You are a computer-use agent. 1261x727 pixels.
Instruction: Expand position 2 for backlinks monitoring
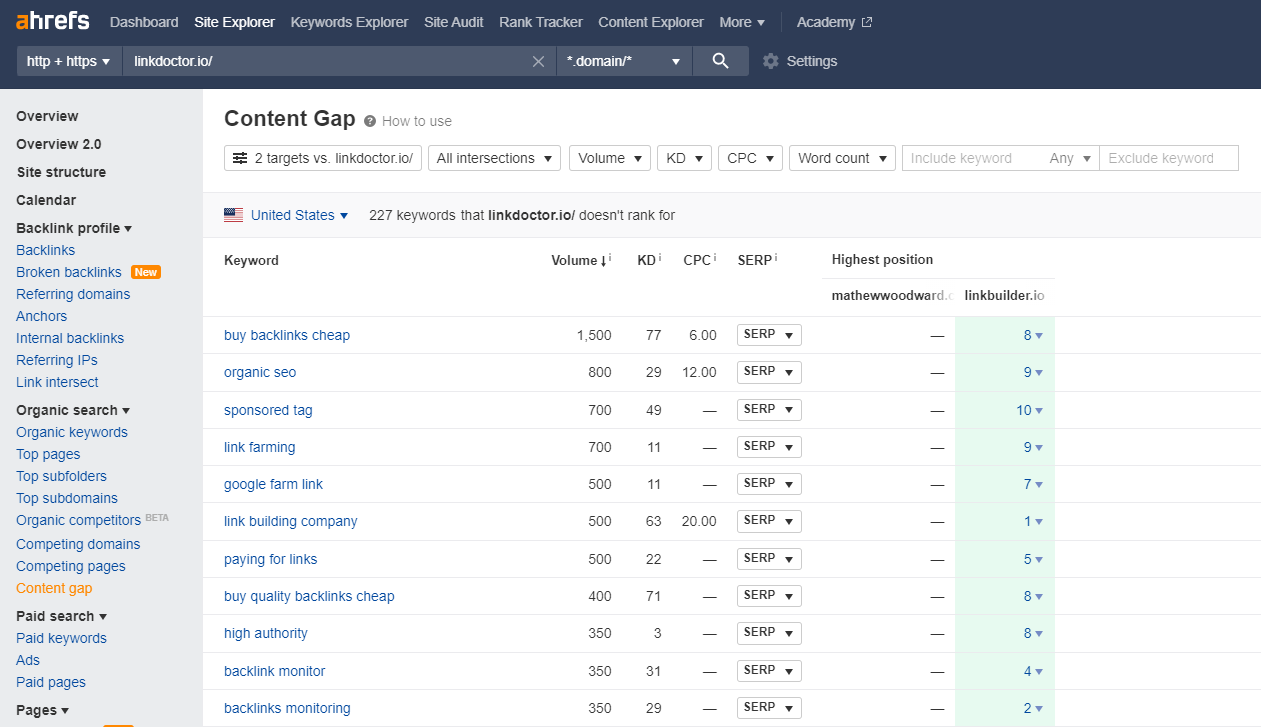pos(1033,708)
